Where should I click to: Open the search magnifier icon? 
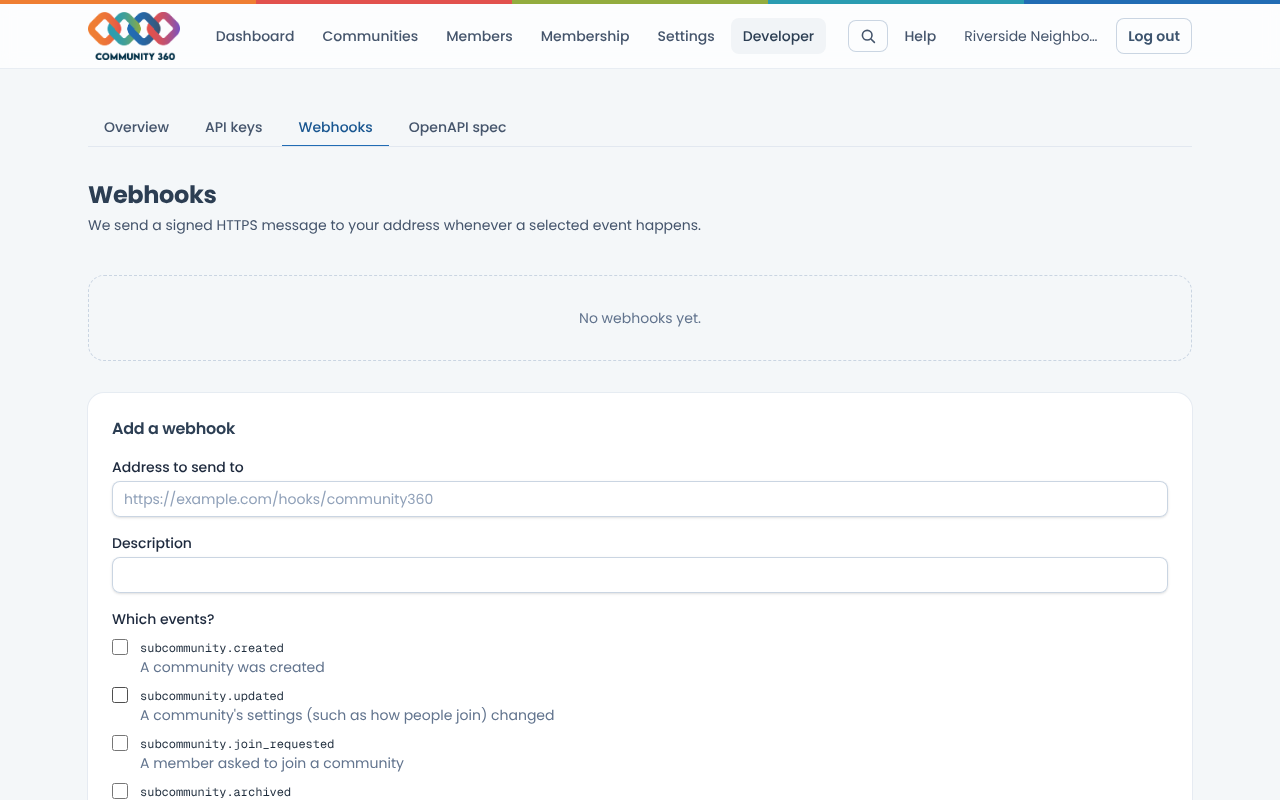[x=868, y=36]
